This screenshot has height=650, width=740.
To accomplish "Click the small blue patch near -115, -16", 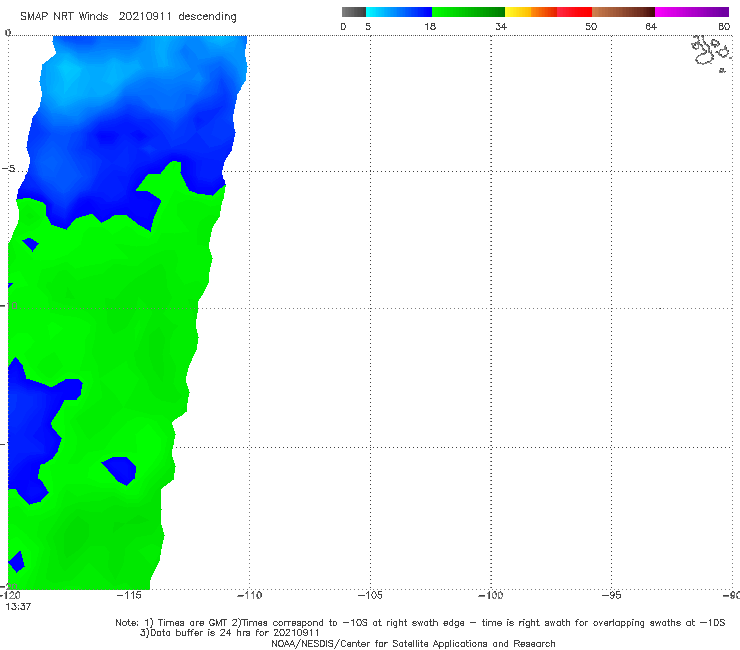I will (120, 470).
